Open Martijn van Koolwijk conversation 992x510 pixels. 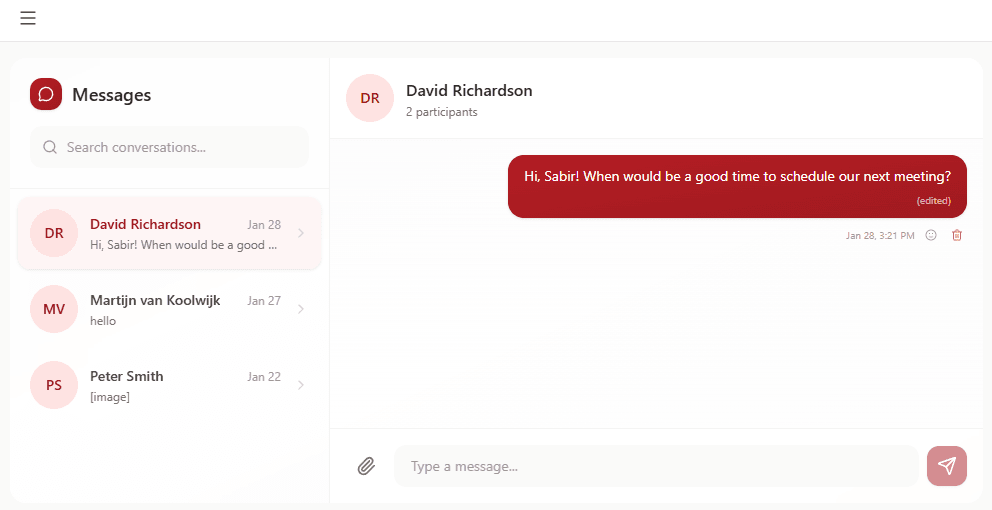coord(155,300)
